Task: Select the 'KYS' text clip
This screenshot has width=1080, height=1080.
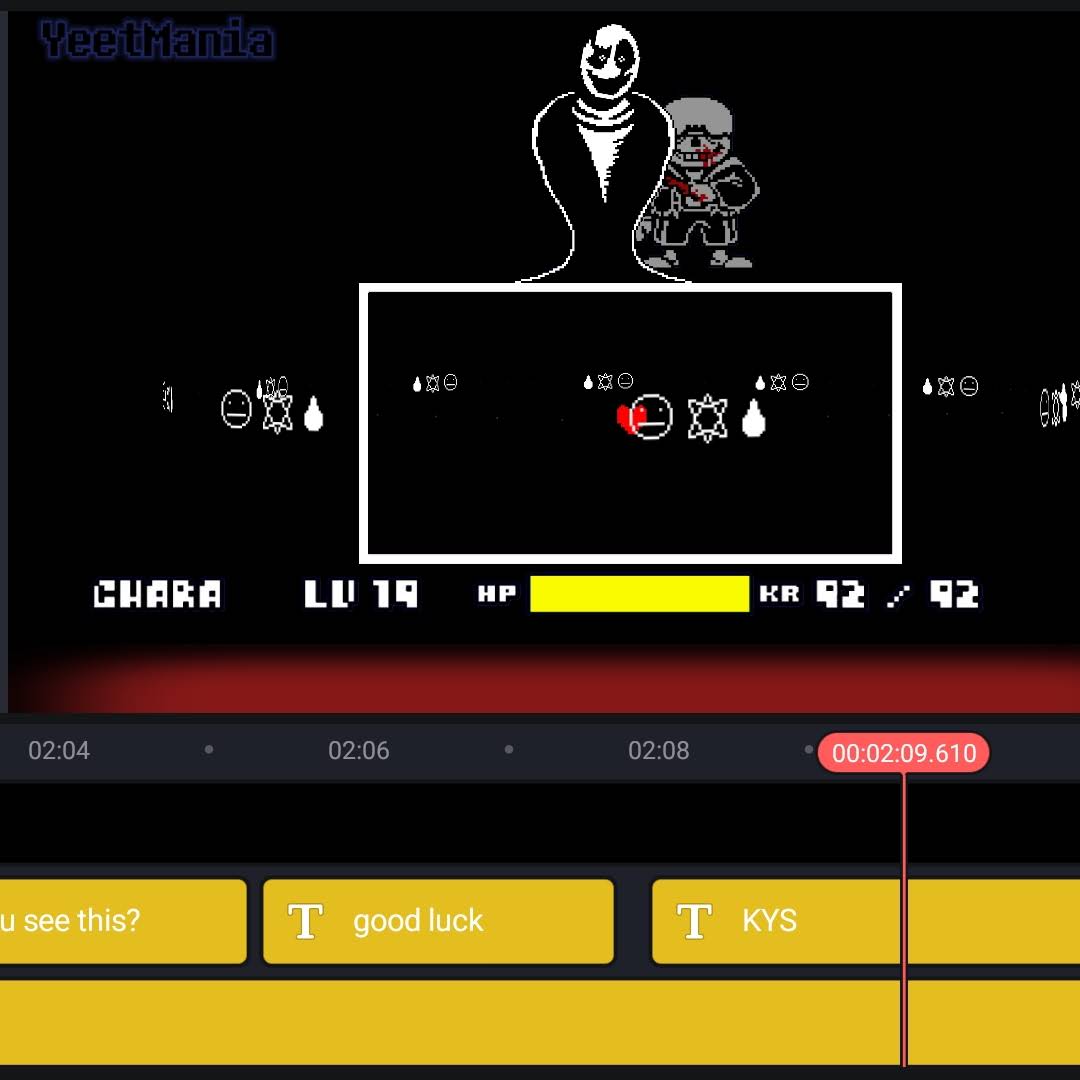Action: tap(866, 921)
